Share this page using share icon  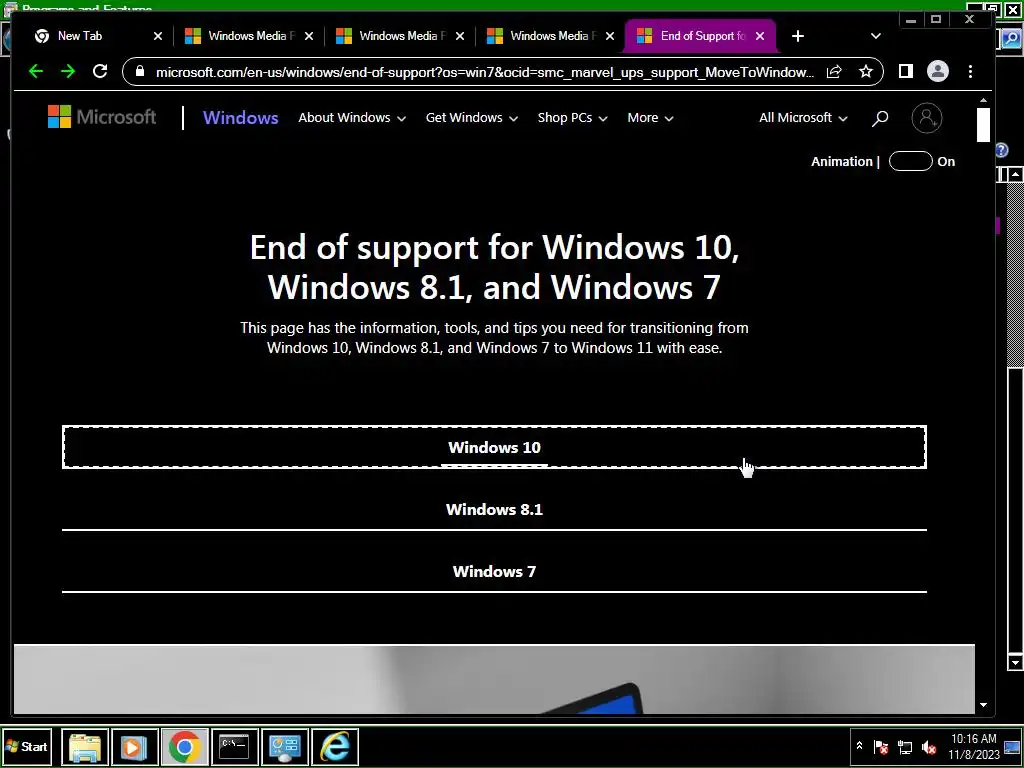click(834, 71)
